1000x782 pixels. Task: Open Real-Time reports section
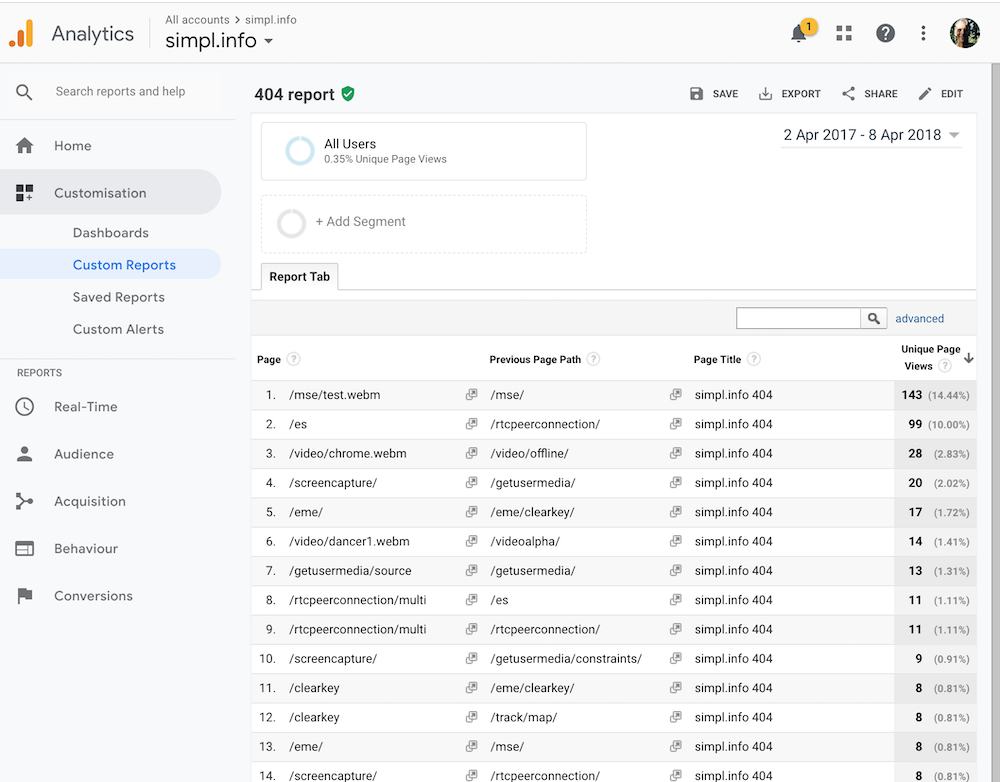[85, 407]
